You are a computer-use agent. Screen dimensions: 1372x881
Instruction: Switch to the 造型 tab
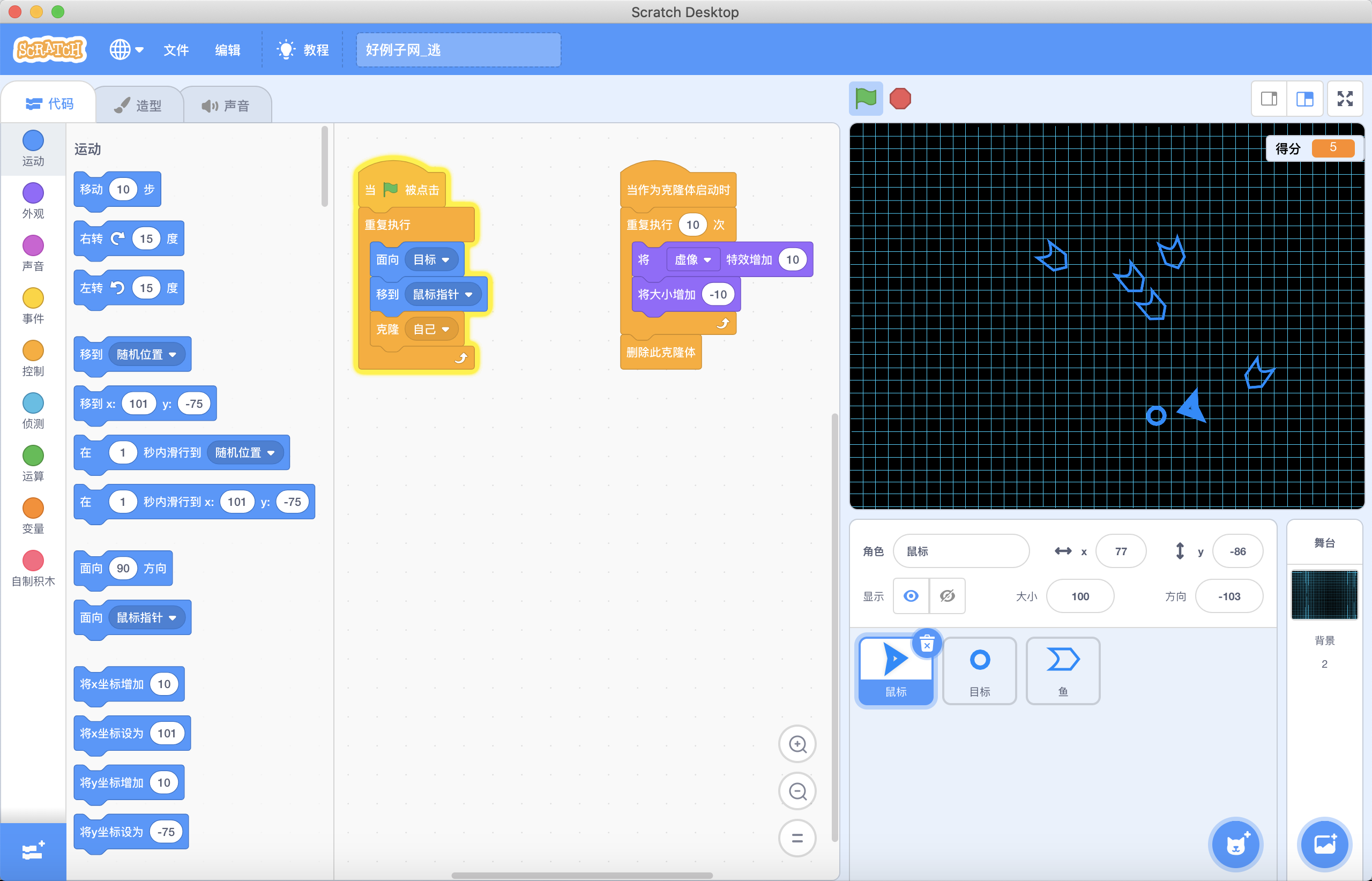(138, 105)
